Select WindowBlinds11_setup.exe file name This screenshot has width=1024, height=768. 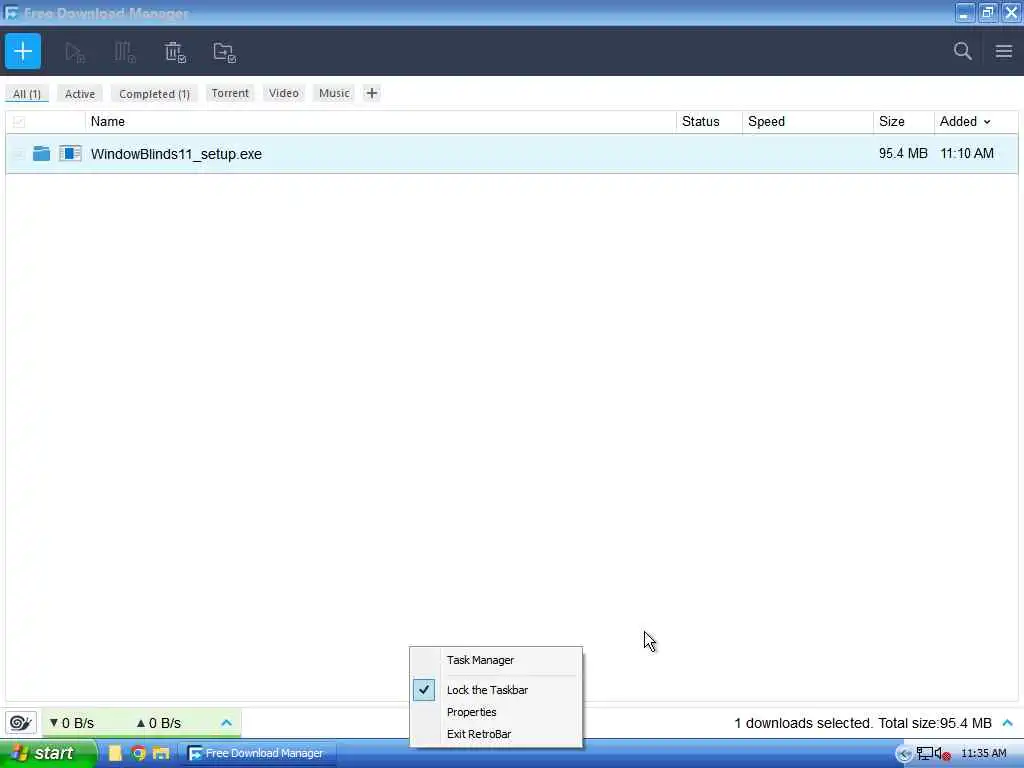coord(176,154)
